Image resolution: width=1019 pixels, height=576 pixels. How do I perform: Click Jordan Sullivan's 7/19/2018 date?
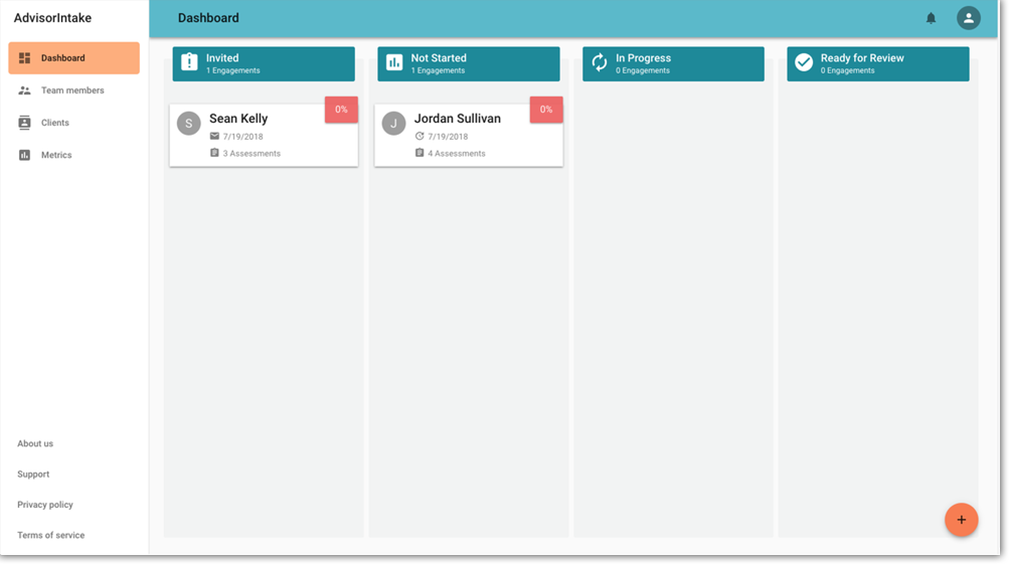(448, 137)
